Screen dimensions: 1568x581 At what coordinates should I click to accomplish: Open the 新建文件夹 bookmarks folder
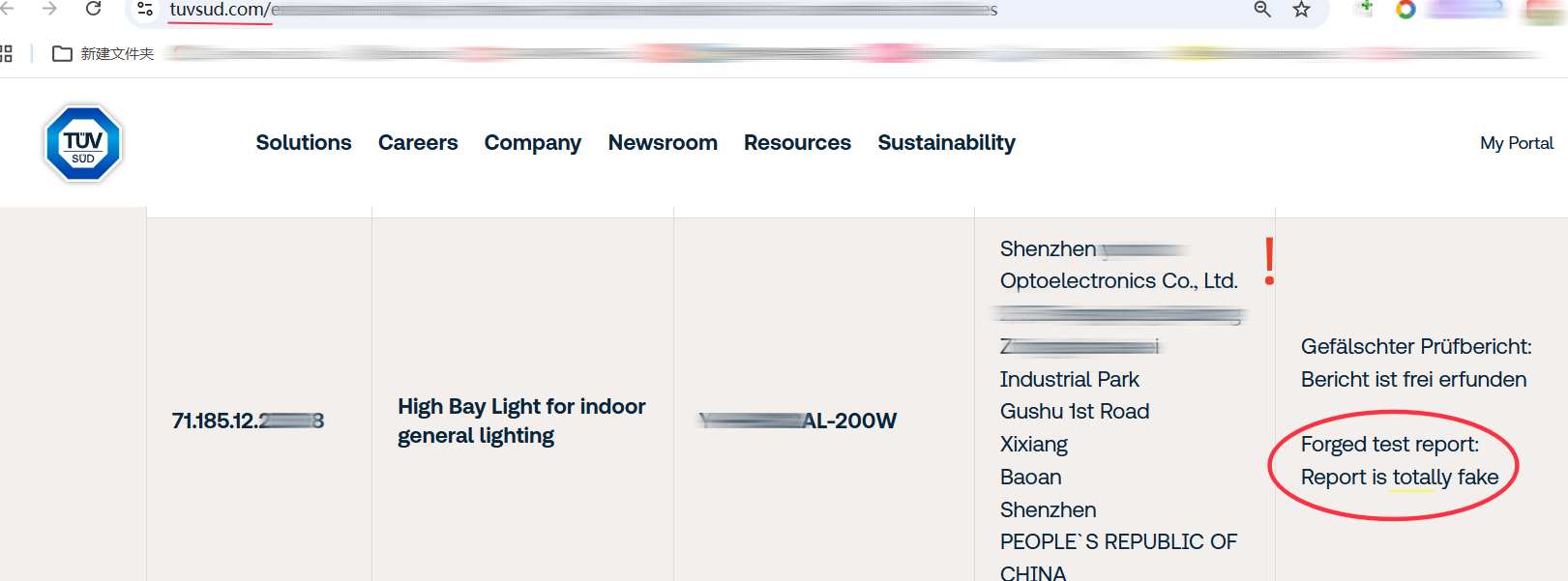coord(104,54)
